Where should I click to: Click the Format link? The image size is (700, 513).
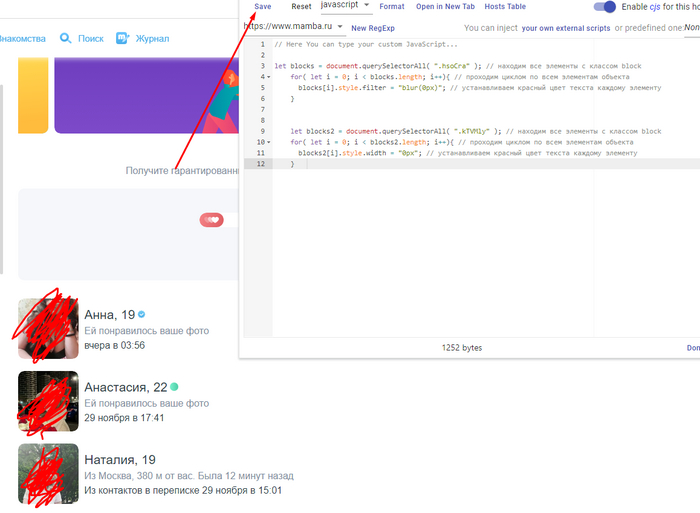tap(392, 6)
